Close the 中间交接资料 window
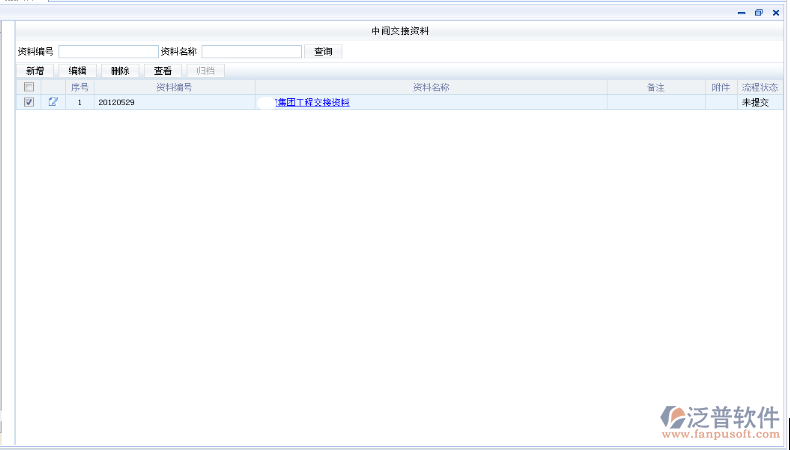The image size is (790, 450). tap(775, 13)
